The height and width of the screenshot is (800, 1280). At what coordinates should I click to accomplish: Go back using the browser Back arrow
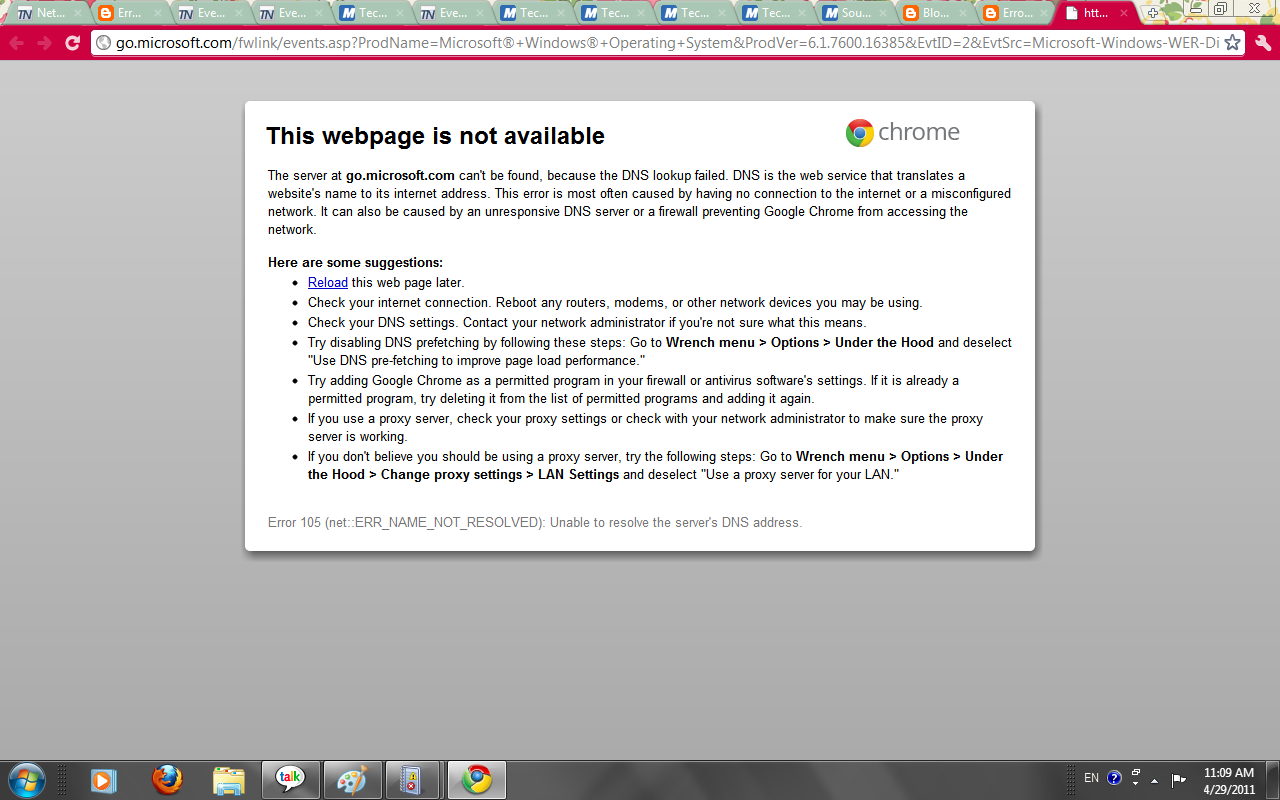tap(17, 43)
